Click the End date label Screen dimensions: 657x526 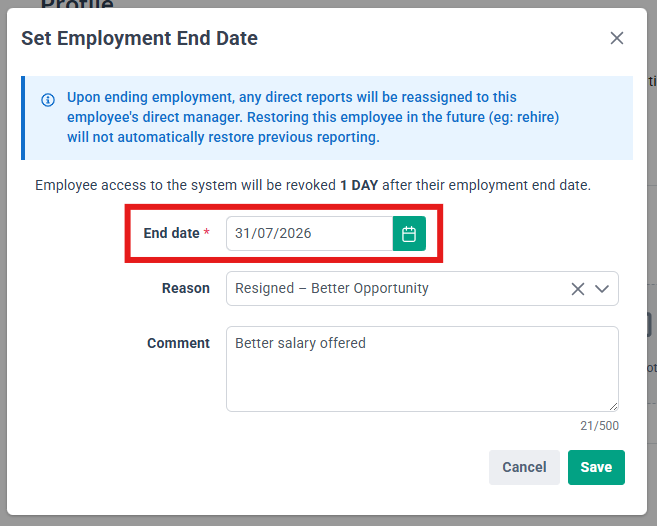[x=171, y=233]
